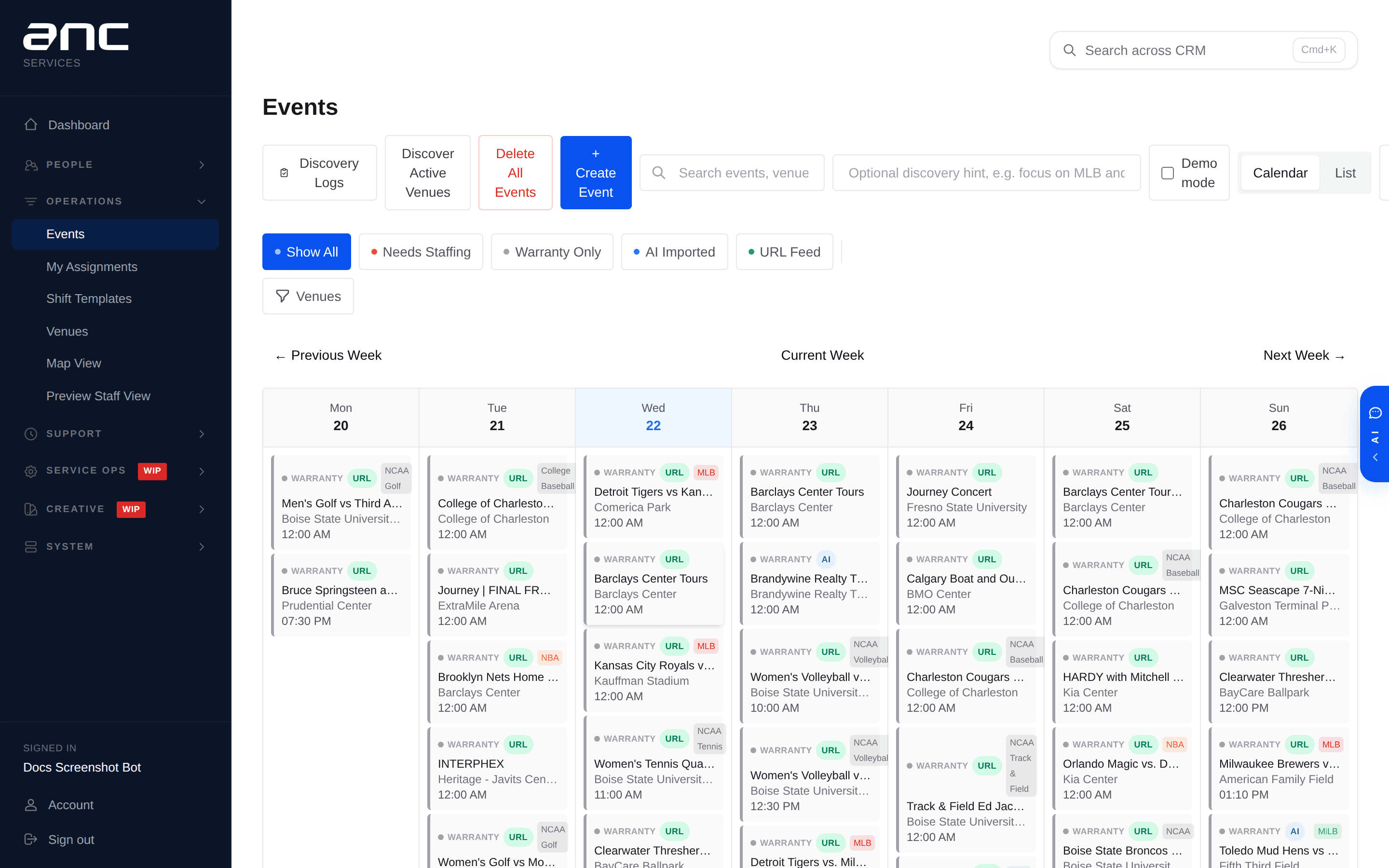Screen dimensions: 1389x868
Task: Open the AI chat bubble icon
Action: (1375, 413)
